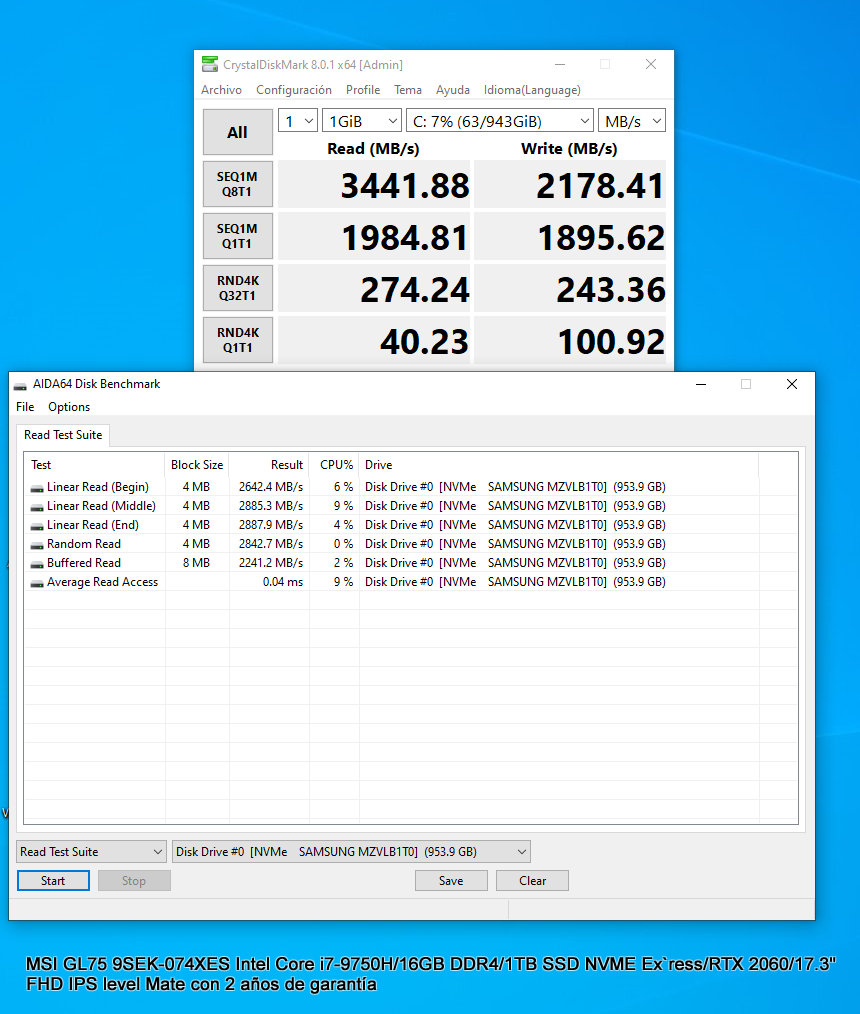
Task: Click the CPU% column header
Action: tap(334, 465)
